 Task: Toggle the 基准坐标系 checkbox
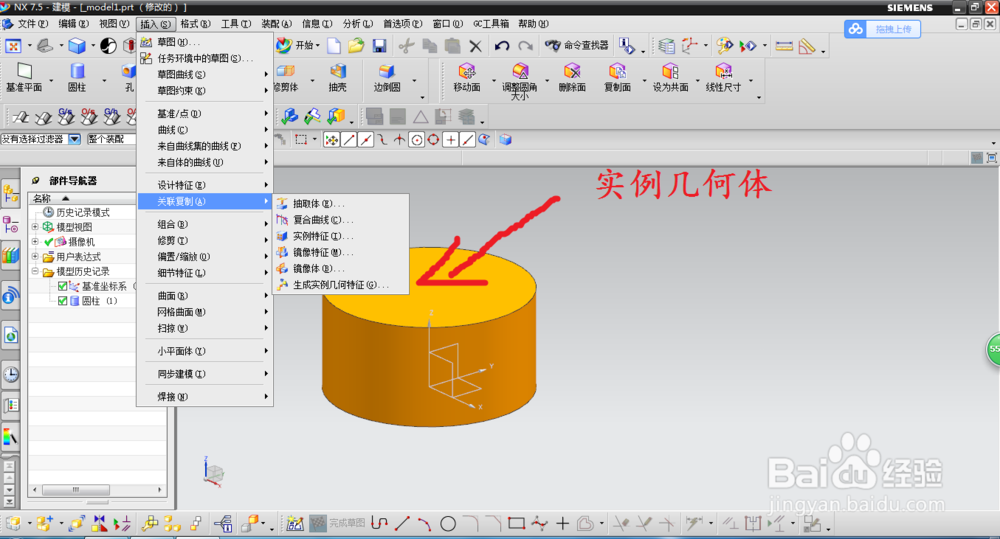[62, 286]
